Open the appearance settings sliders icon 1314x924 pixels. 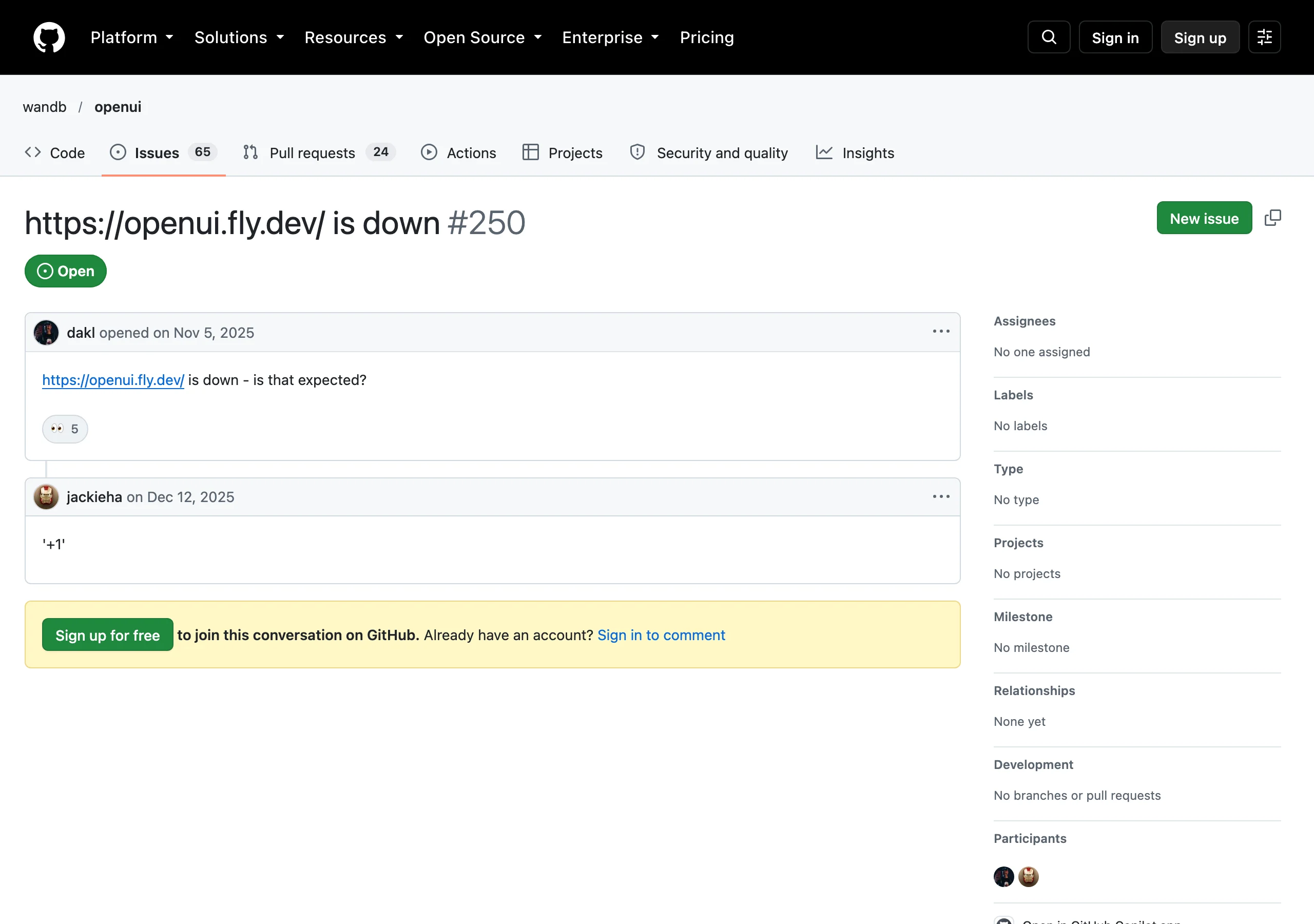click(1264, 37)
